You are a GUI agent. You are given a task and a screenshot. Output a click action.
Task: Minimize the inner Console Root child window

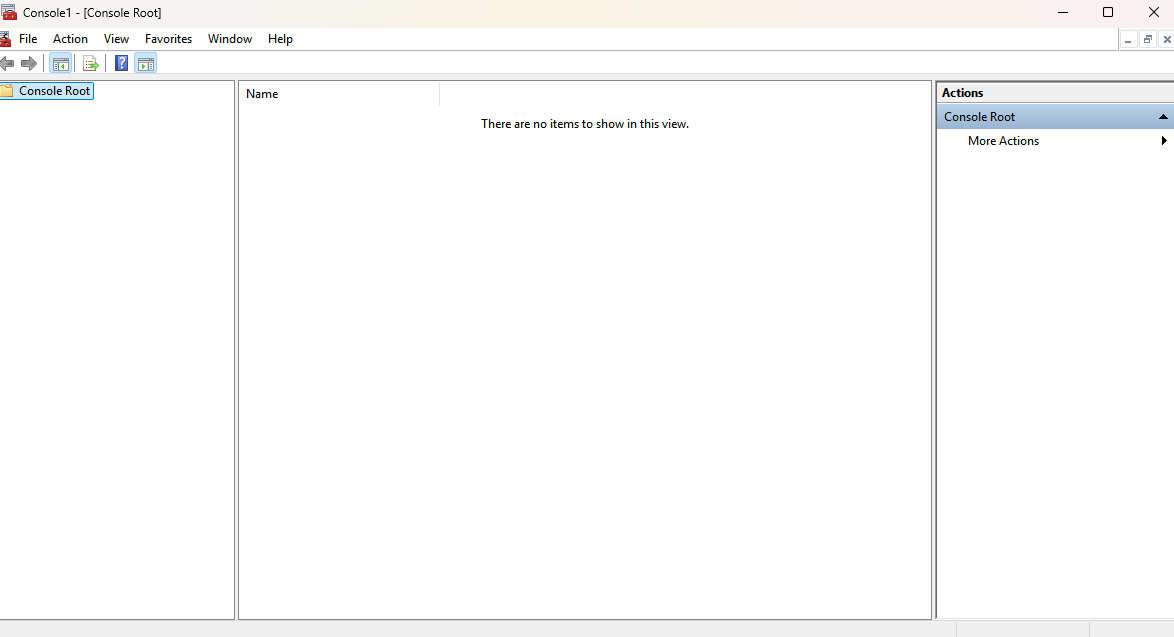1128,40
